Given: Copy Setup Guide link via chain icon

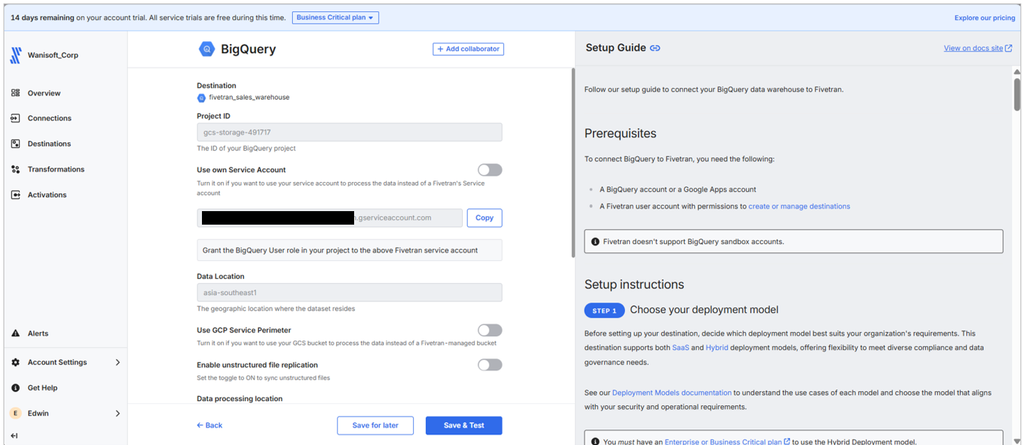Looking at the screenshot, I should pyautogui.click(x=655, y=48).
